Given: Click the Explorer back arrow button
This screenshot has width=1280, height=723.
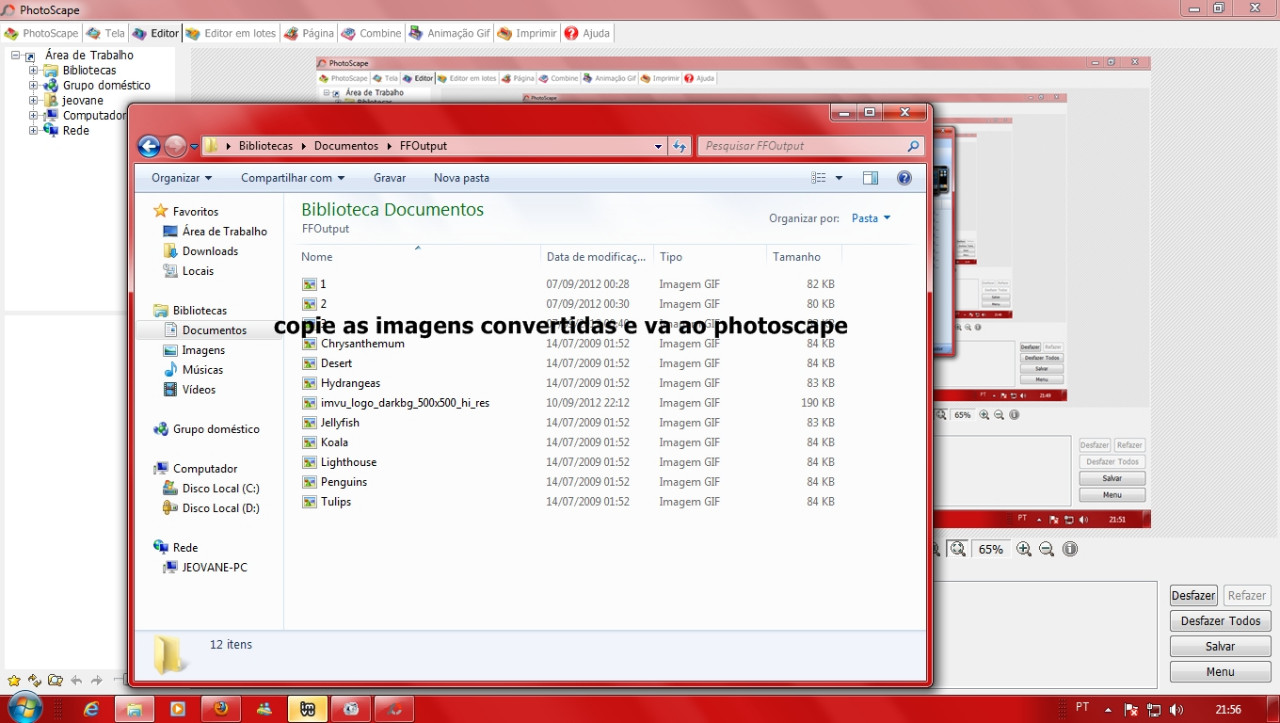Looking at the screenshot, I should coord(149,146).
